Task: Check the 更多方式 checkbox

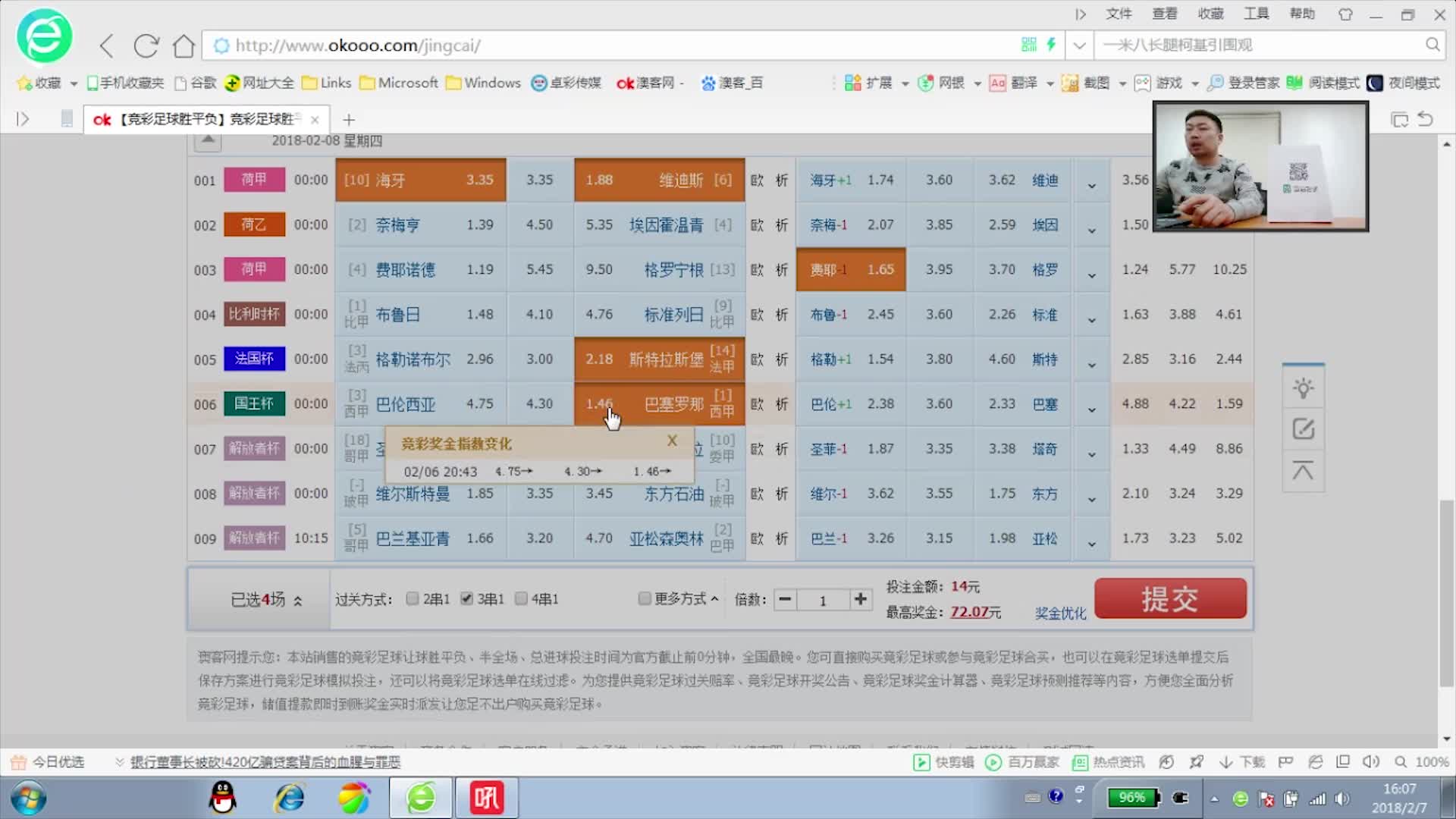Action: (645, 598)
